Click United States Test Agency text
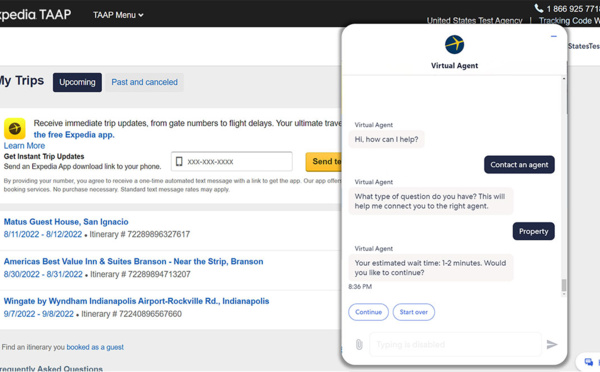 pos(474,21)
